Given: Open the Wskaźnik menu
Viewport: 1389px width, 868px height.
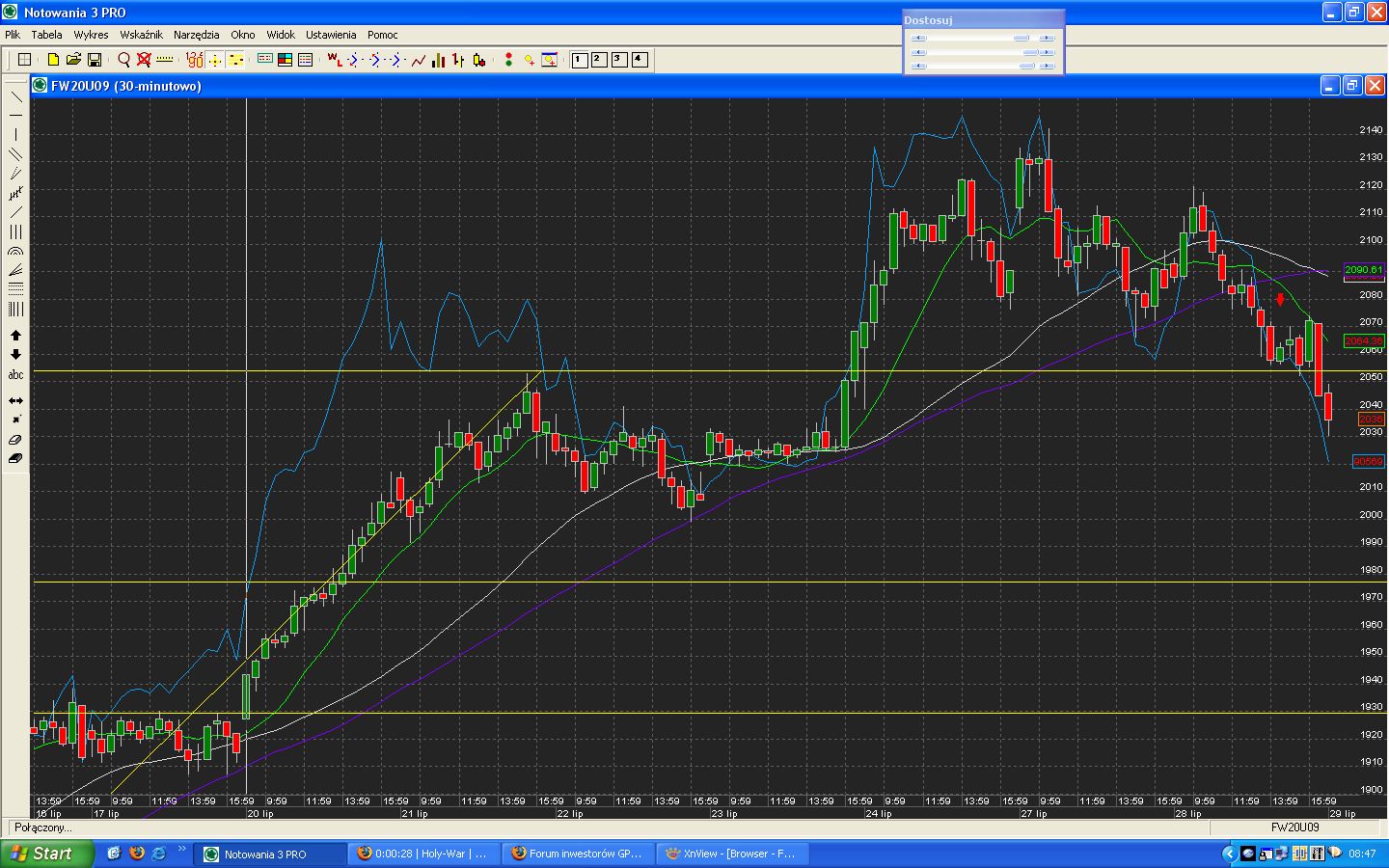Looking at the screenshot, I should point(141,35).
